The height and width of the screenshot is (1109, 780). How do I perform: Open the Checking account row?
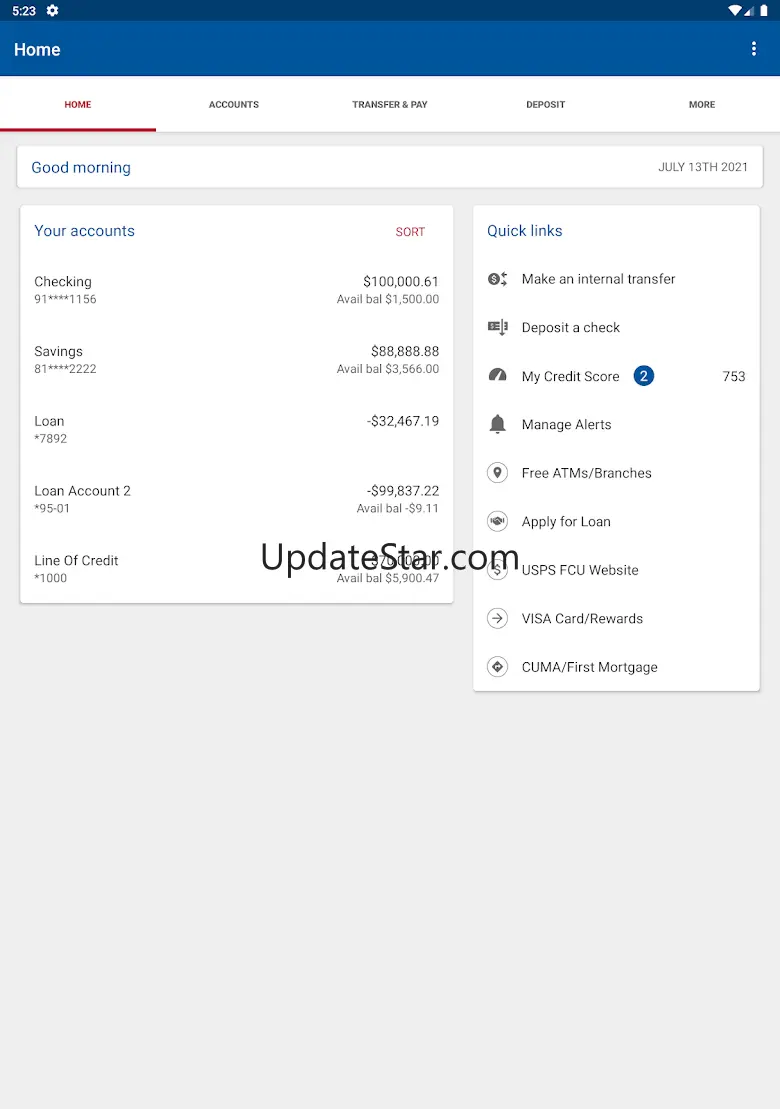coord(236,290)
